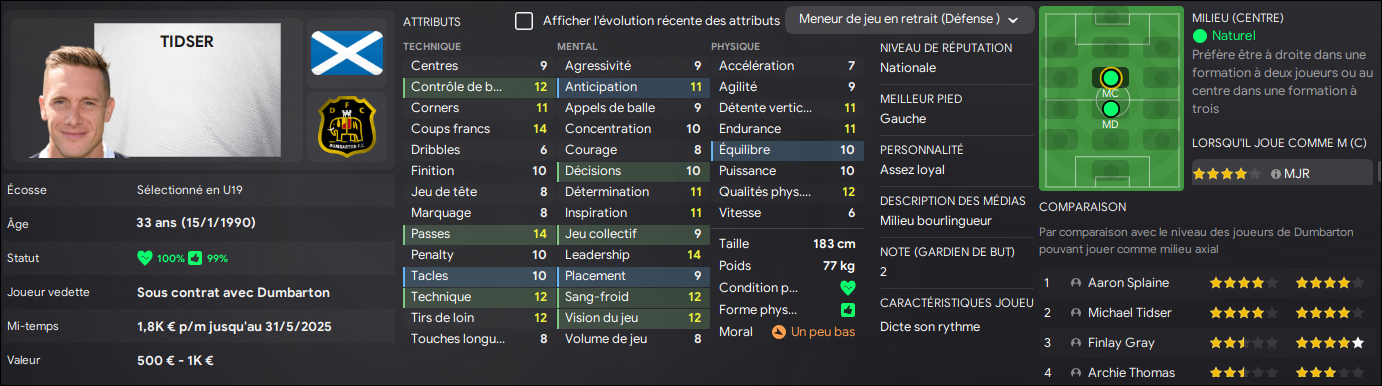Screen dimensions: 1382x386
Task: Select the MC position on the pitch
Action: click(x=1109, y=78)
